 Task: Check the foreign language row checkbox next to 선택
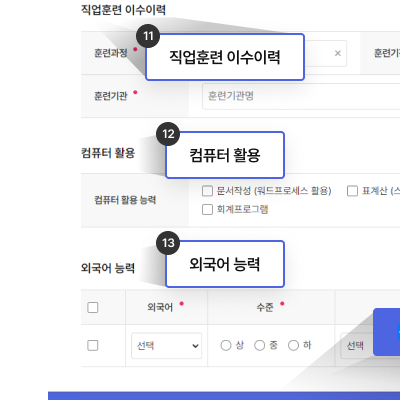[93, 345]
